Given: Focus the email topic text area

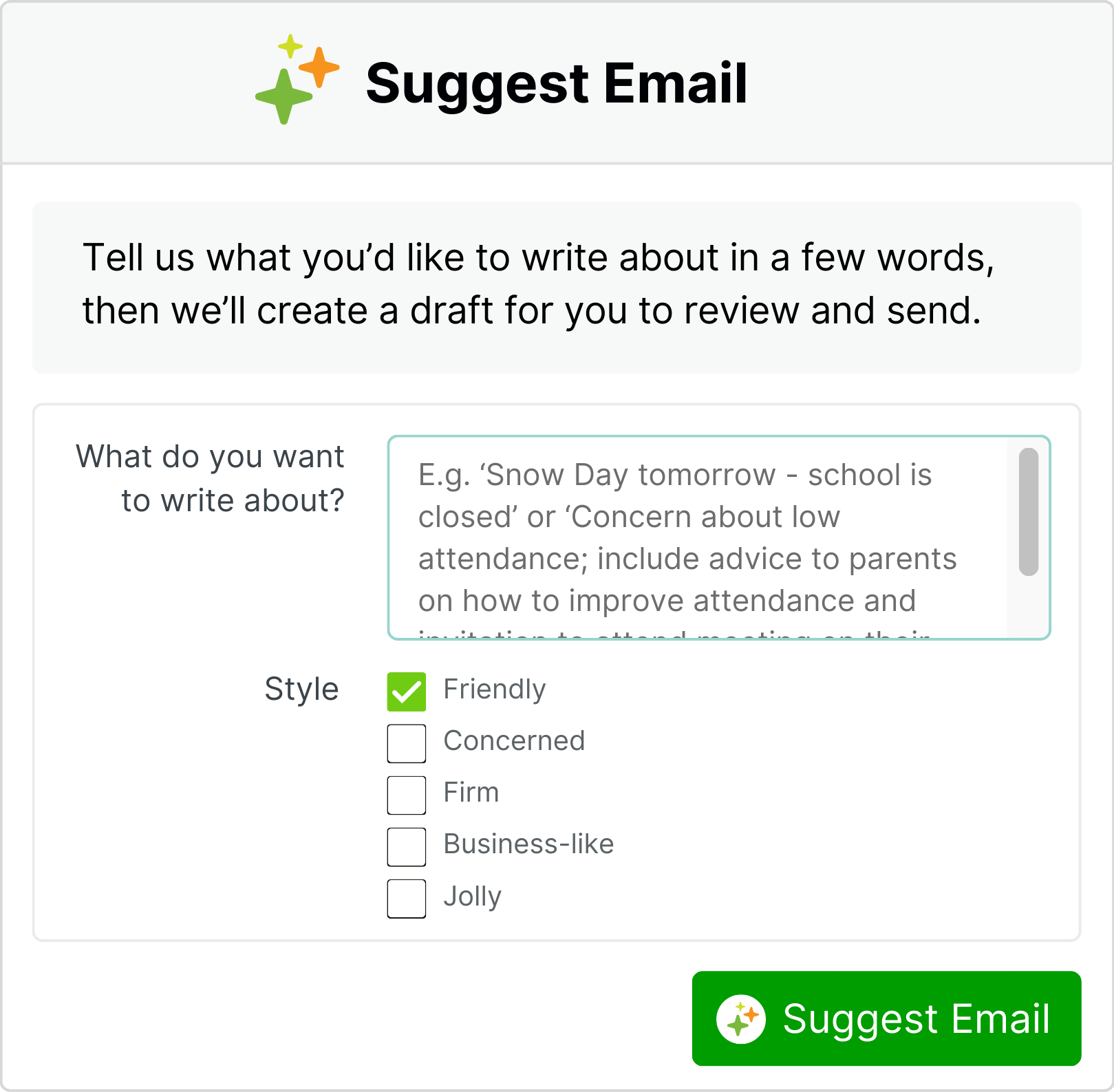Looking at the screenshot, I should 696,537.
